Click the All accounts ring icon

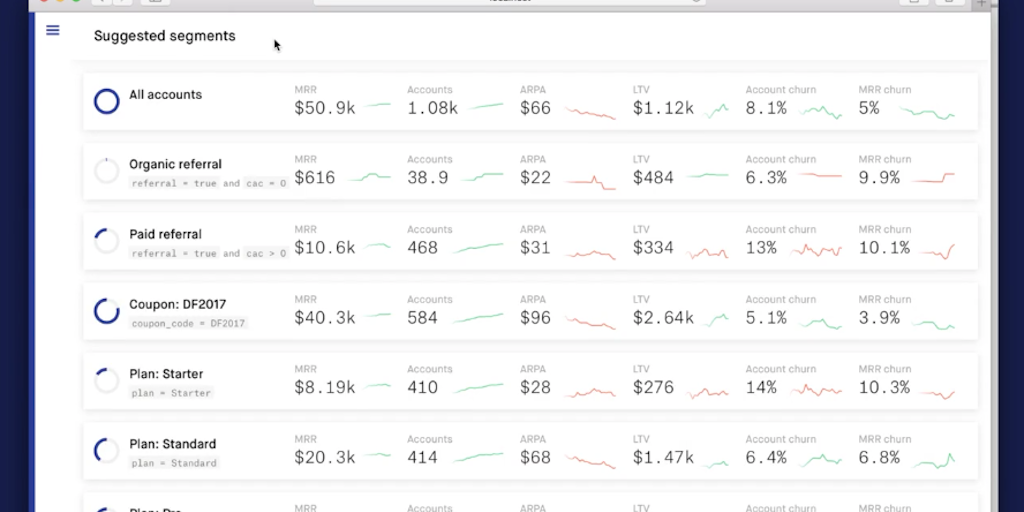(x=106, y=101)
